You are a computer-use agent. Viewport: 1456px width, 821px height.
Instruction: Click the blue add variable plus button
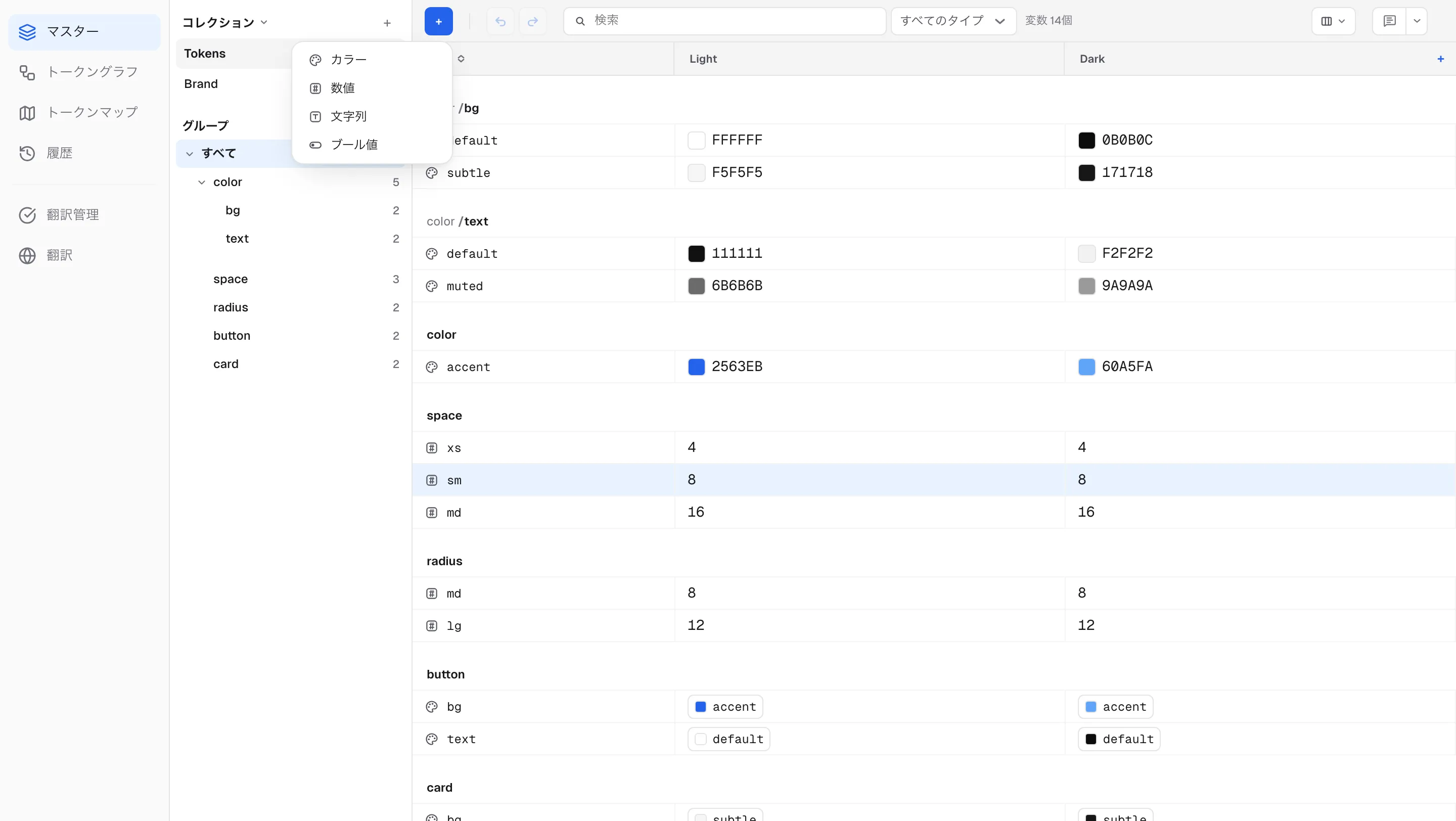click(x=439, y=21)
